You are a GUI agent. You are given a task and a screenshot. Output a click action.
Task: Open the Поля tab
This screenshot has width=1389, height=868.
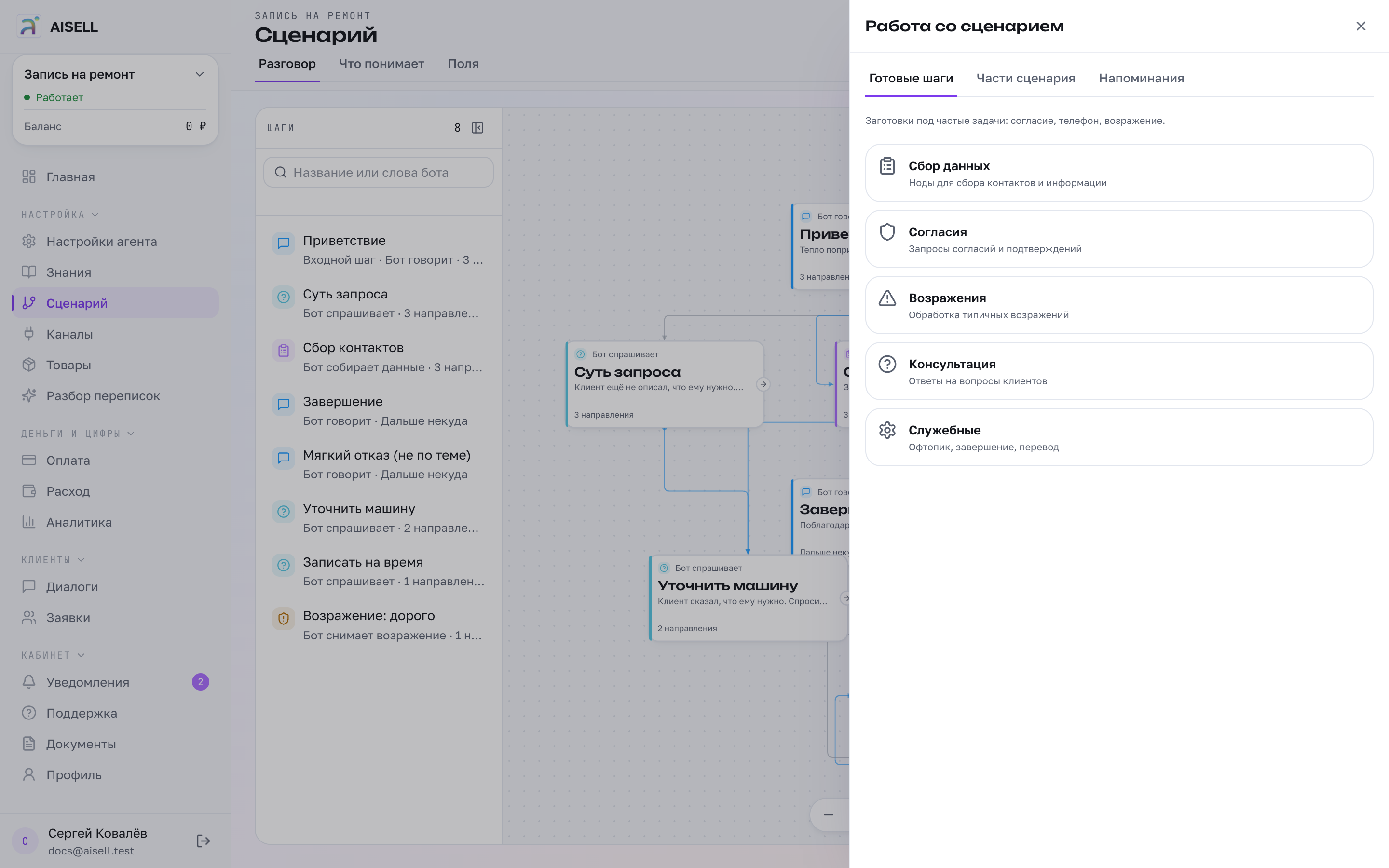click(x=463, y=64)
